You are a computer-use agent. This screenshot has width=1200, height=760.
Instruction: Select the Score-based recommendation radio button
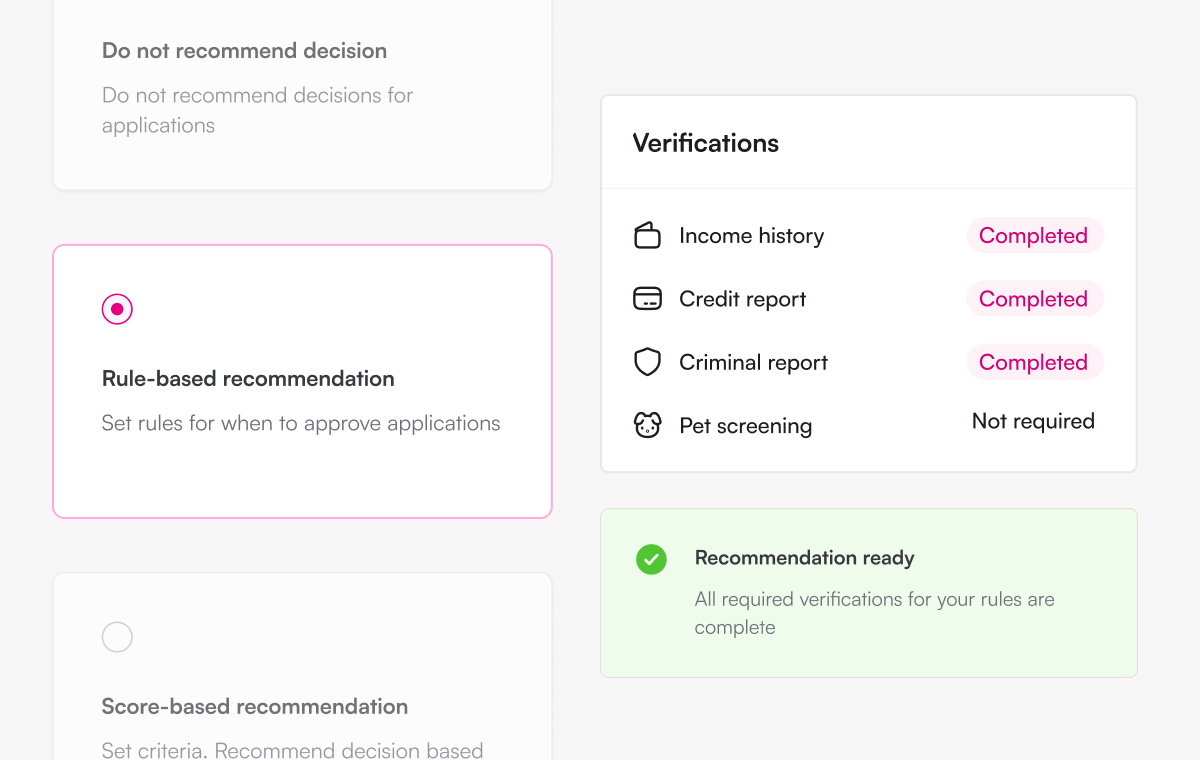point(117,637)
